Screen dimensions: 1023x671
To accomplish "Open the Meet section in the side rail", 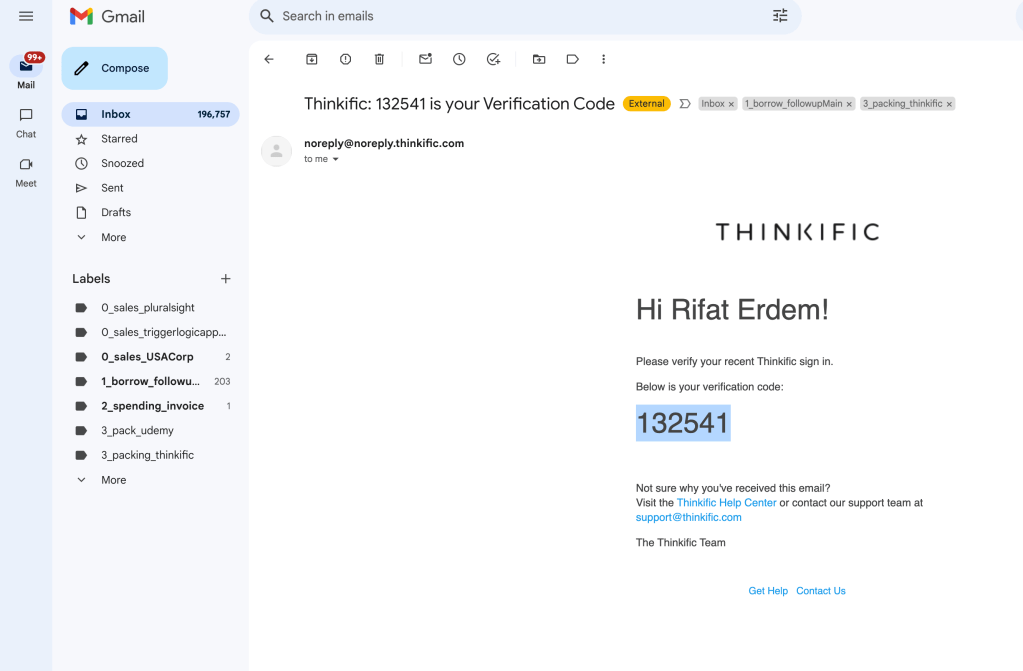I will (26, 172).
